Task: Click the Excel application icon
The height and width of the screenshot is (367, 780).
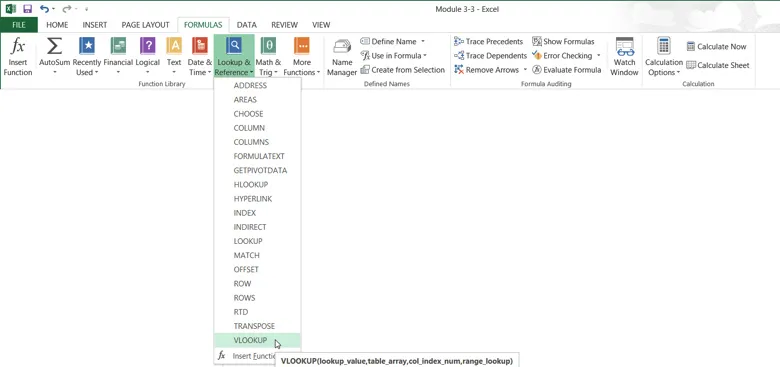Action: coord(11,9)
